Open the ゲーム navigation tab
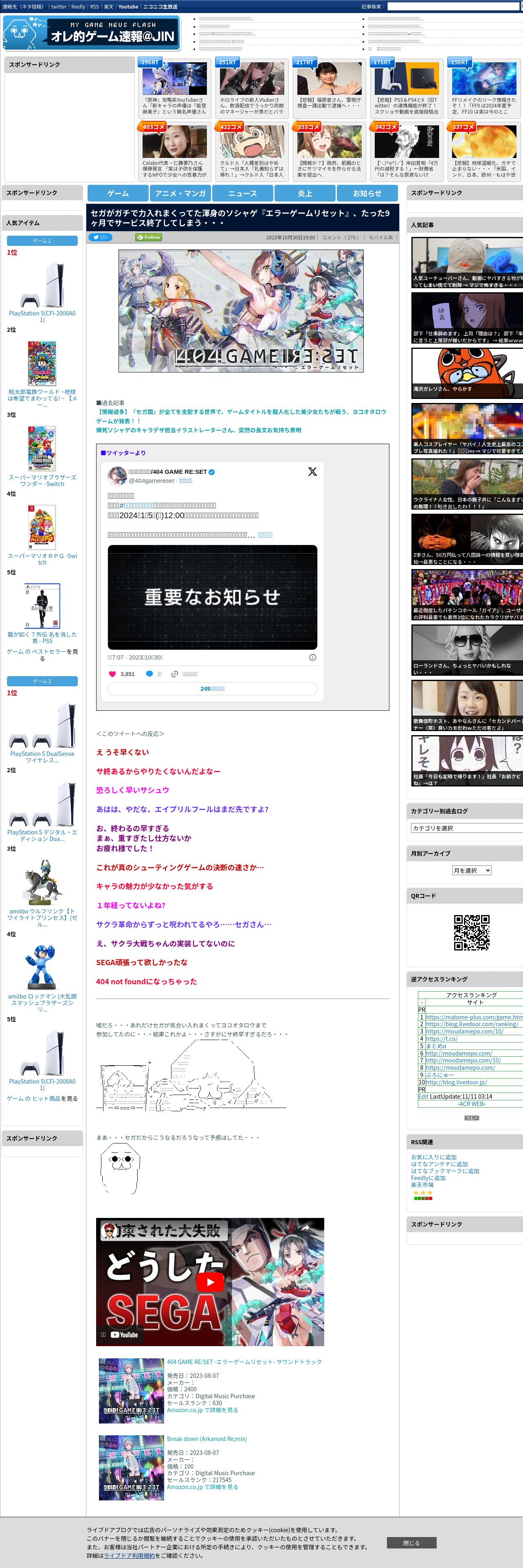Image resolution: width=523 pixels, height=1568 pixels. pos(118,194)
